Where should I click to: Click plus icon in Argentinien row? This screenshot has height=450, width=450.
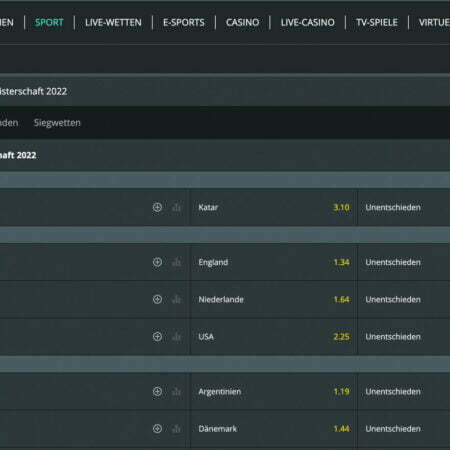point(157,391)
